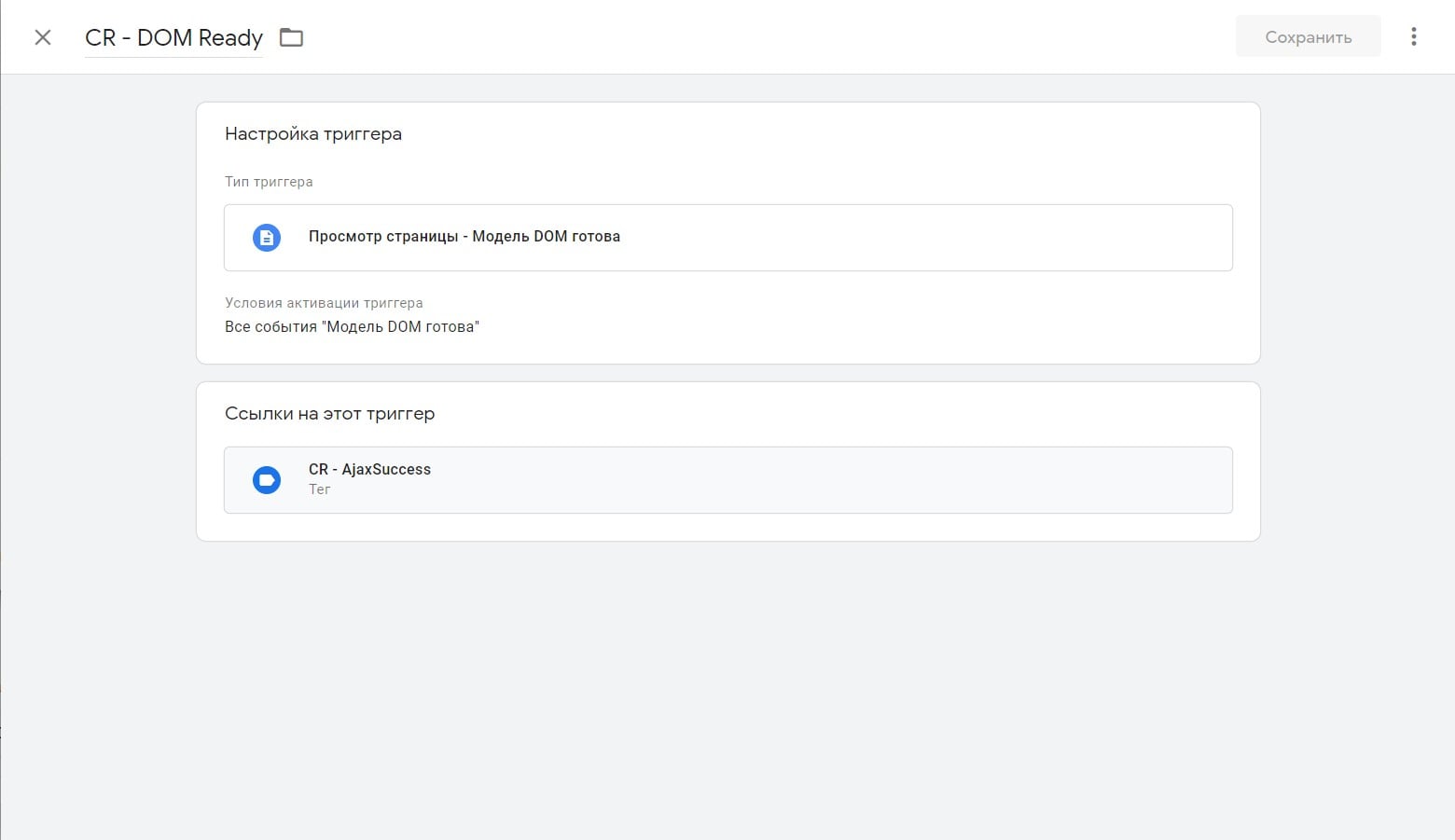Click the blank right side of the trigger type box
Viewport: 1455px width, 840px height.
click(x=1026, y=238)
